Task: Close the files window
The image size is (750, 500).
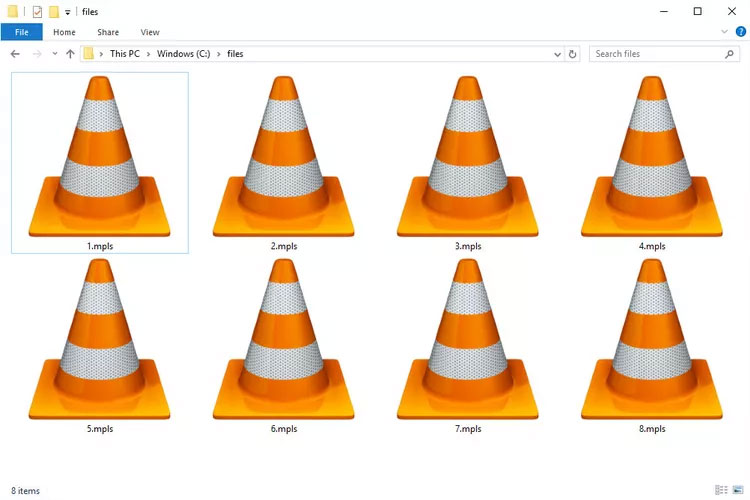Action: point(732,11)
